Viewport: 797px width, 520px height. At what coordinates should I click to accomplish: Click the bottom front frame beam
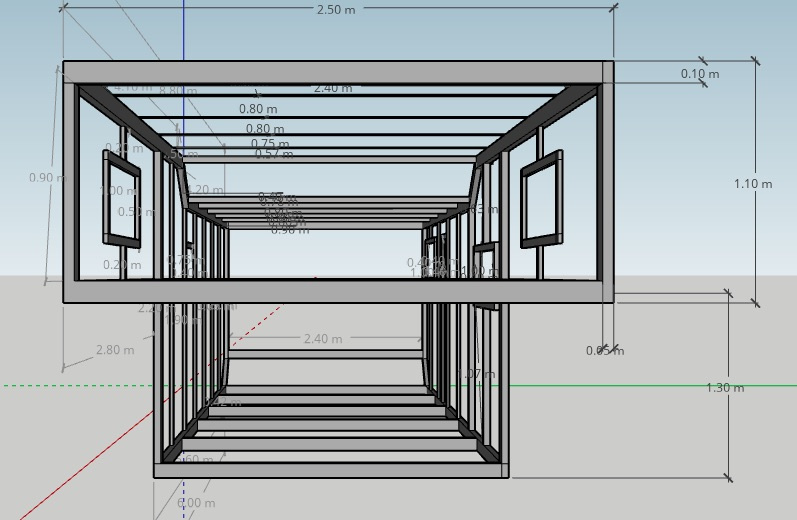tap(330, 470)
